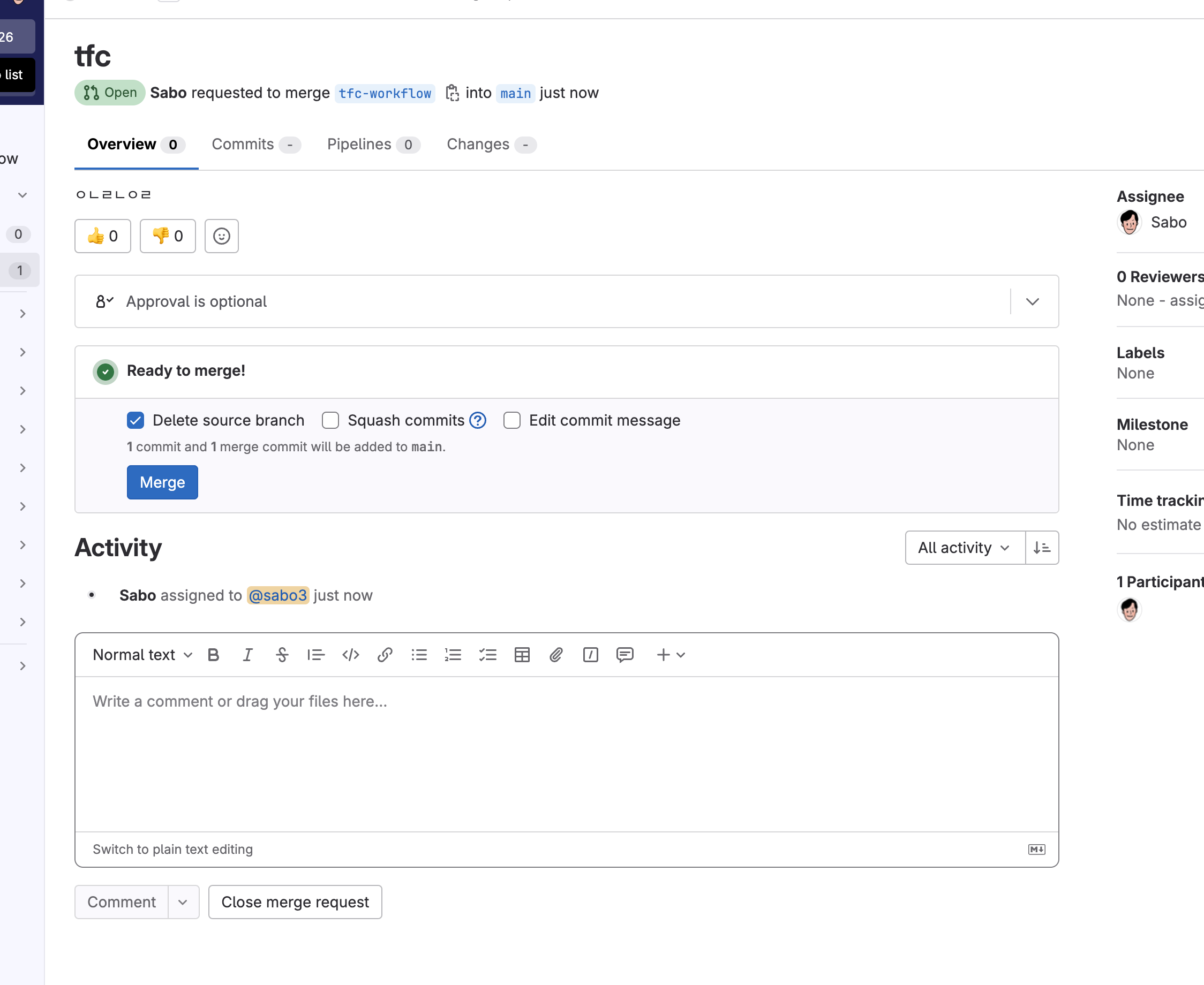Attach a file using paperclip icon

click(556, 655)
